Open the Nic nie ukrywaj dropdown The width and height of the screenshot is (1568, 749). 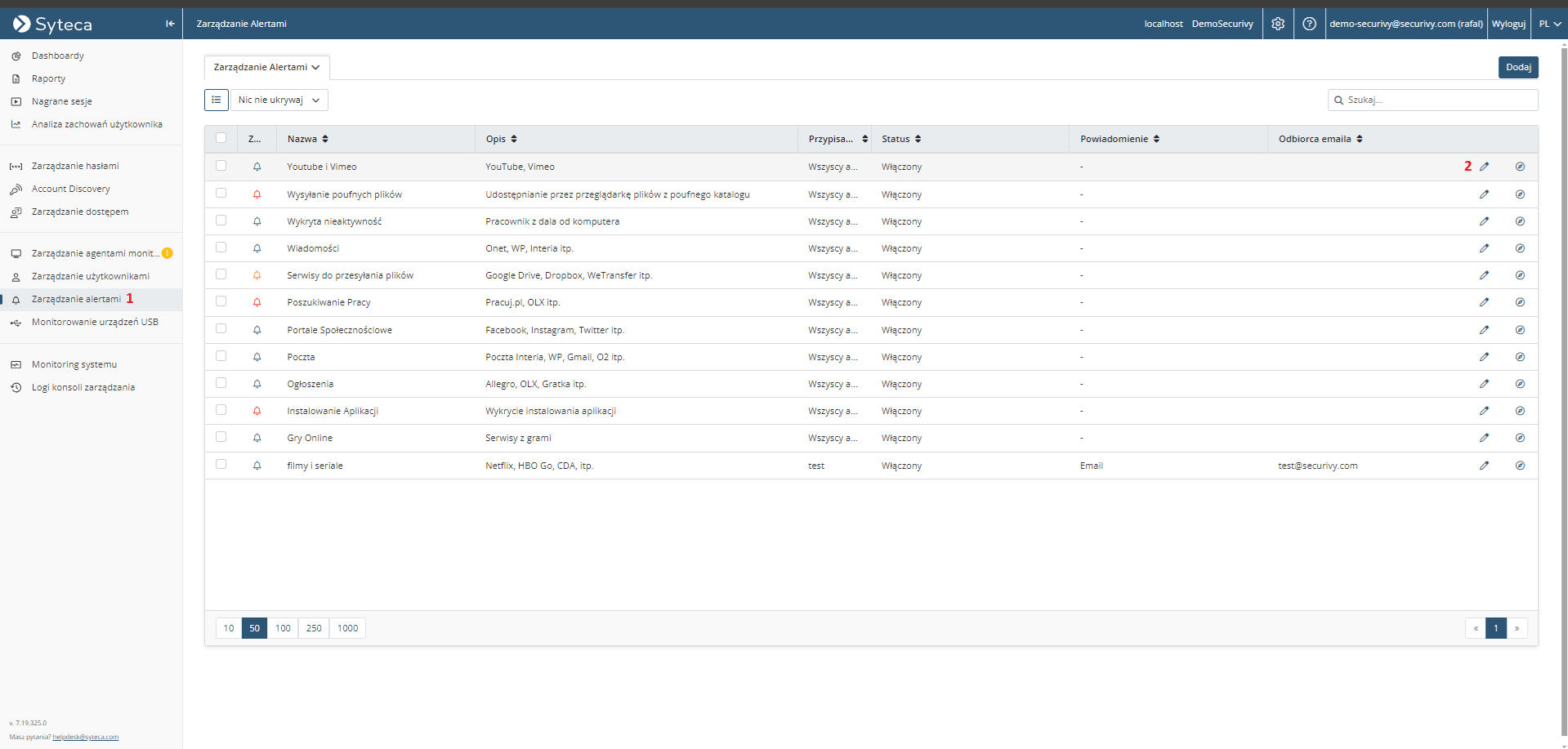click(279, 100)
